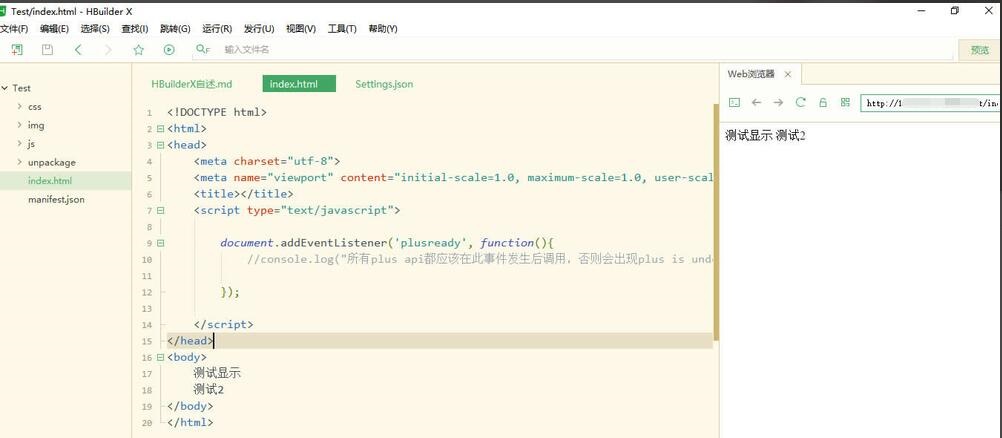Close the Web浏览器 tab
The image size is (1002, 438).
pyautogui.click(x=788, y=74)
